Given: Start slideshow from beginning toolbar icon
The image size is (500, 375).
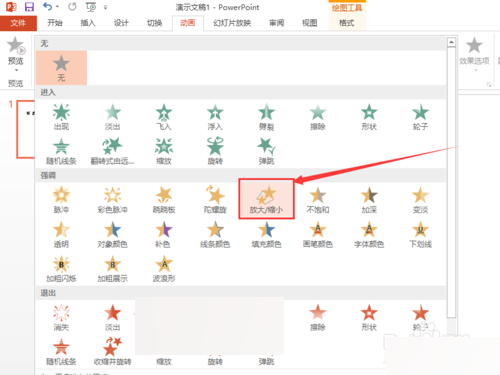Looking at the screenshot, I should point(90,7).
